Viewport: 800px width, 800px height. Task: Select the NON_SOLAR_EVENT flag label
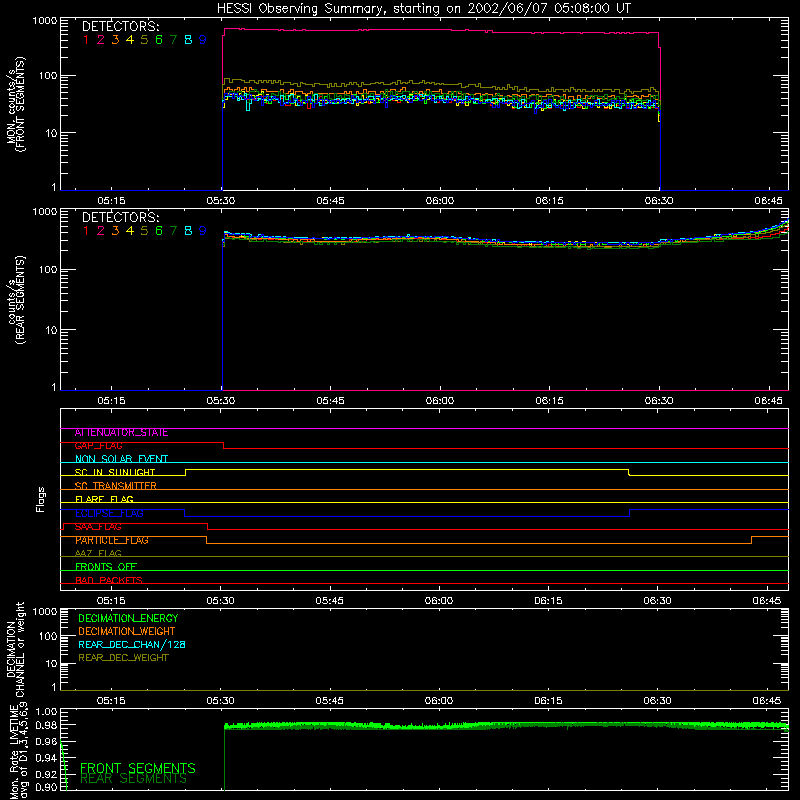coord(121,459)
